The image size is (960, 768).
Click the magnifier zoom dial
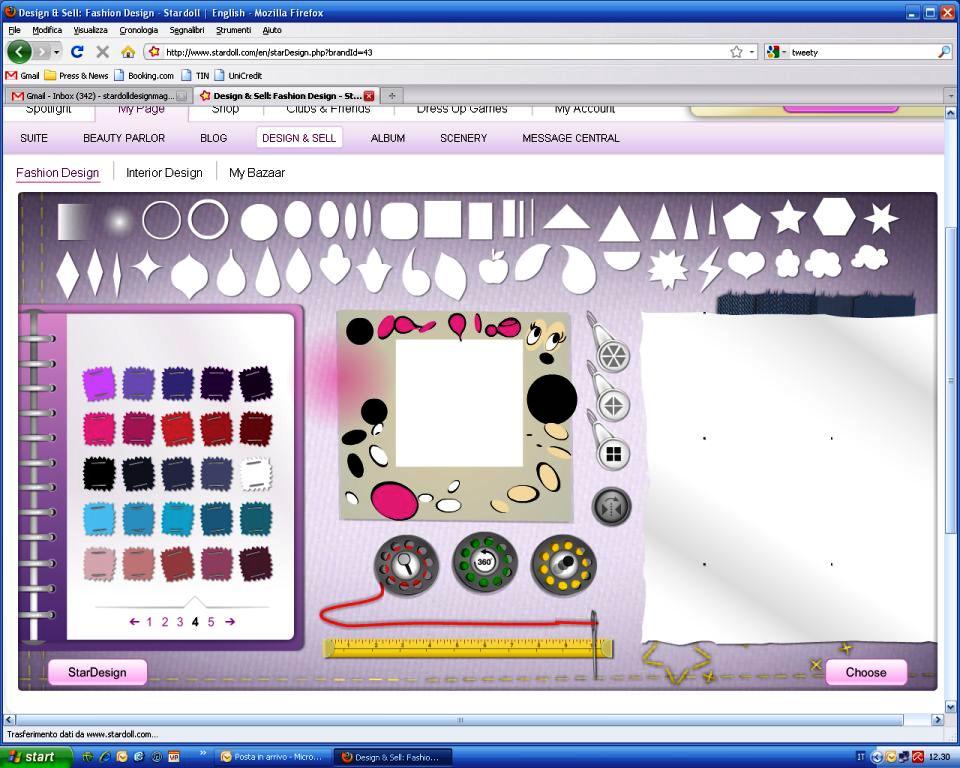[406, 566]
